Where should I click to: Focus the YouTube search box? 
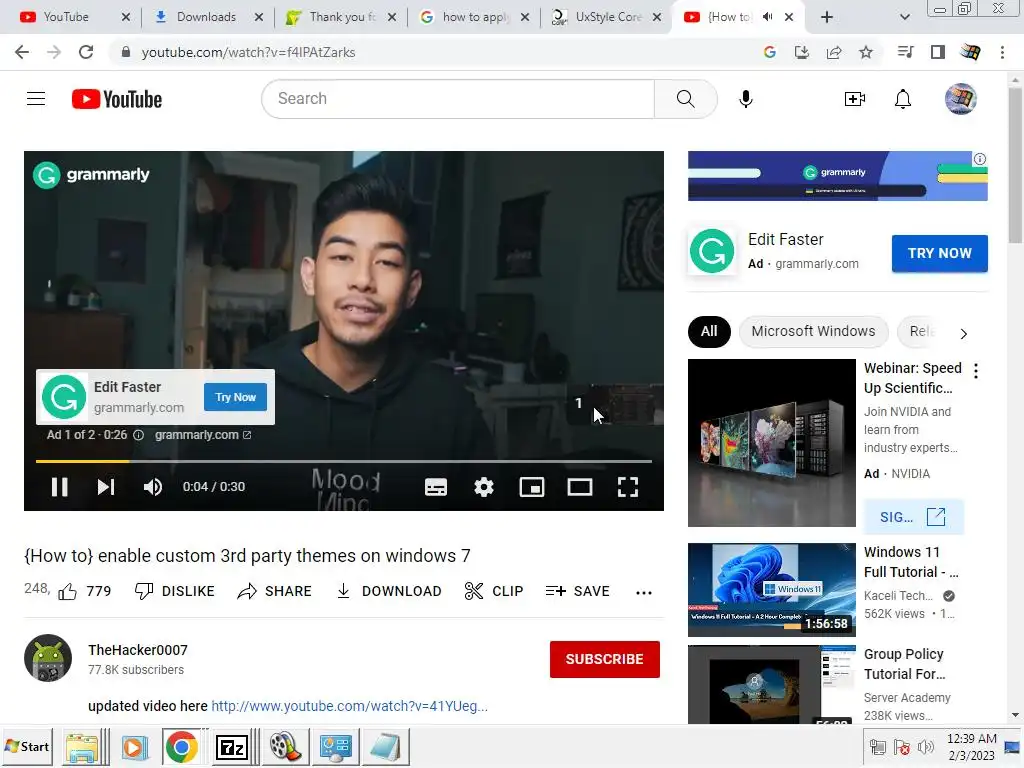[458, 99]
